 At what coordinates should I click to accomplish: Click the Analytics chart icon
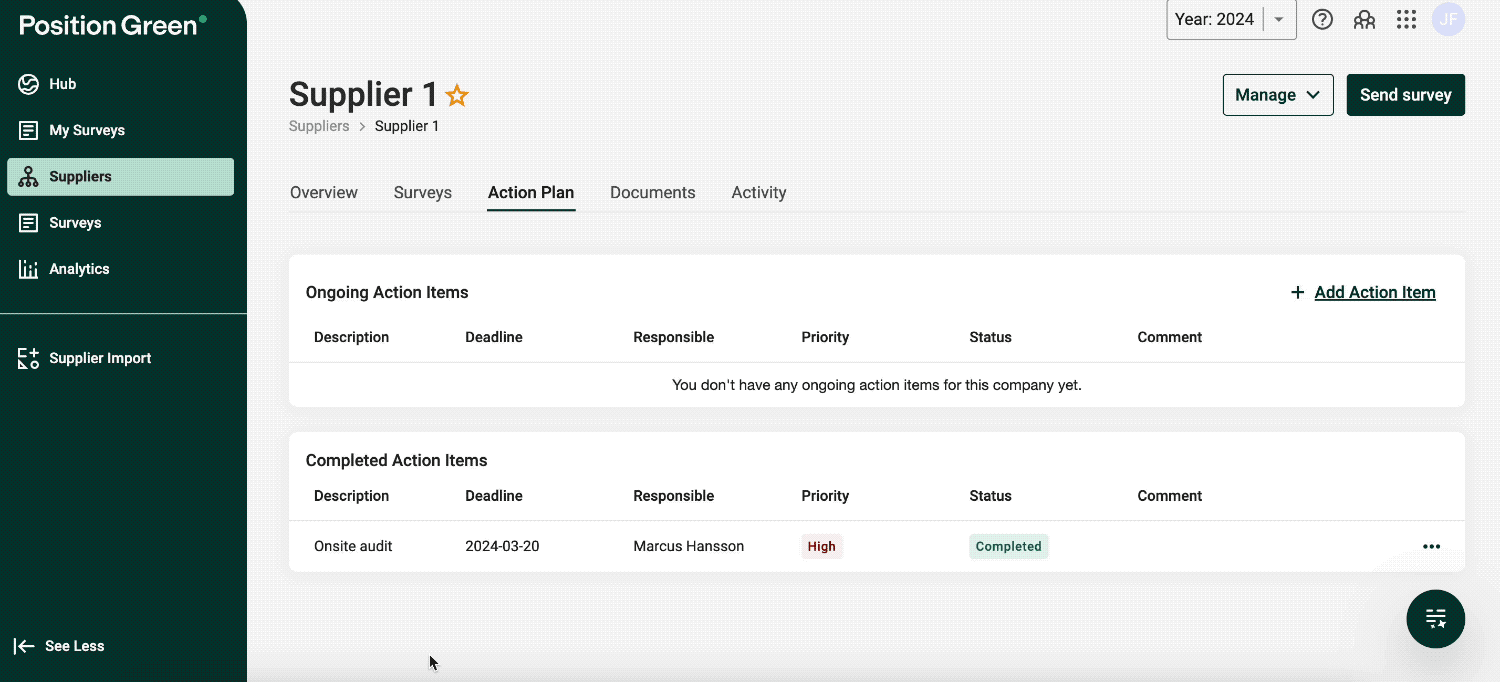pos(29,269)
